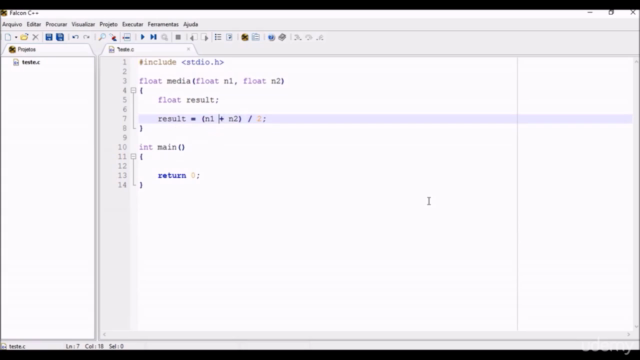Click the editor horizontal scrollbar track
This screenshot has height=360, width=640.
click(x=366, y=334)
